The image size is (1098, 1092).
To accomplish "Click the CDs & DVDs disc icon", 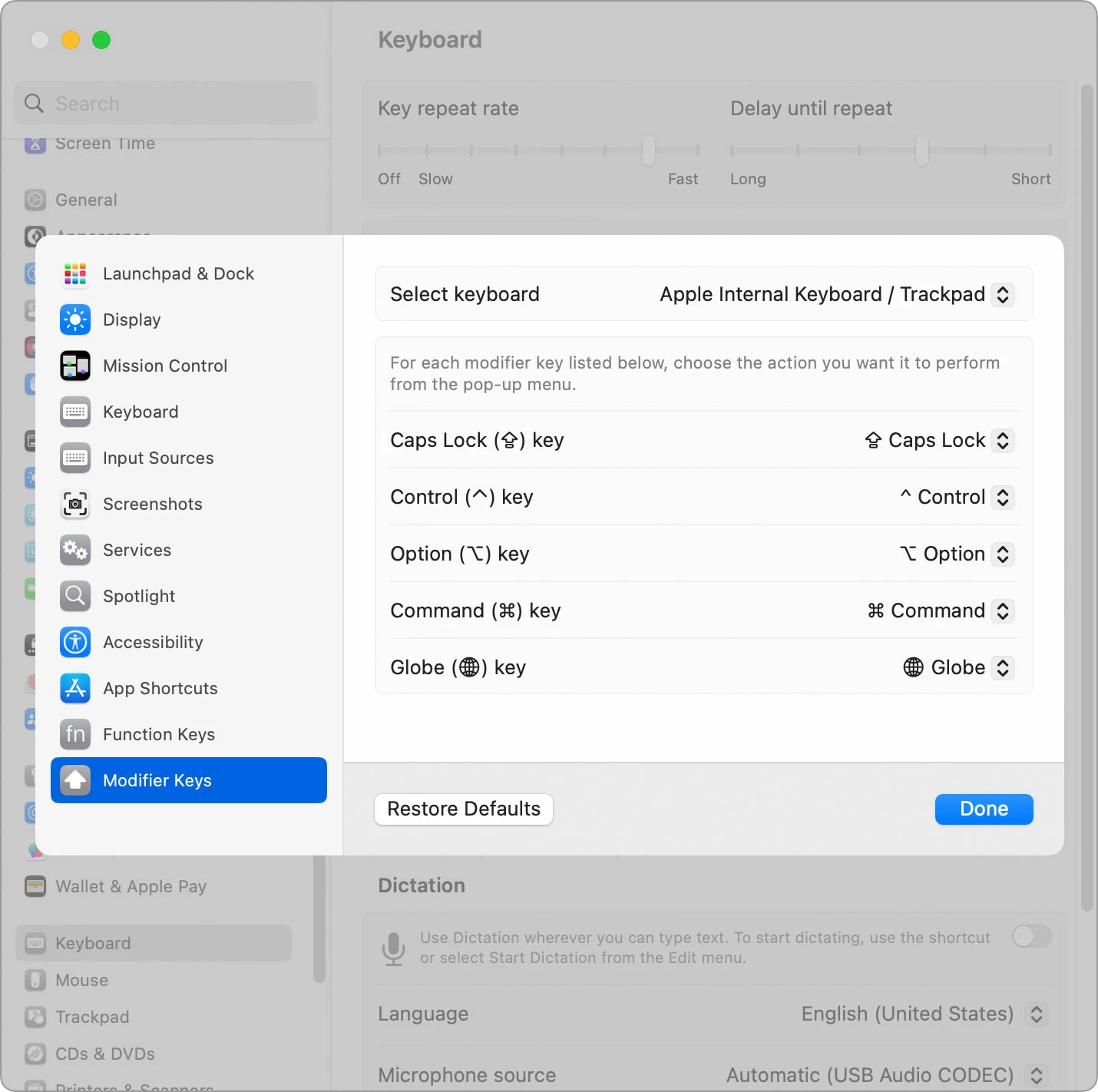I will pos(35,1054).
